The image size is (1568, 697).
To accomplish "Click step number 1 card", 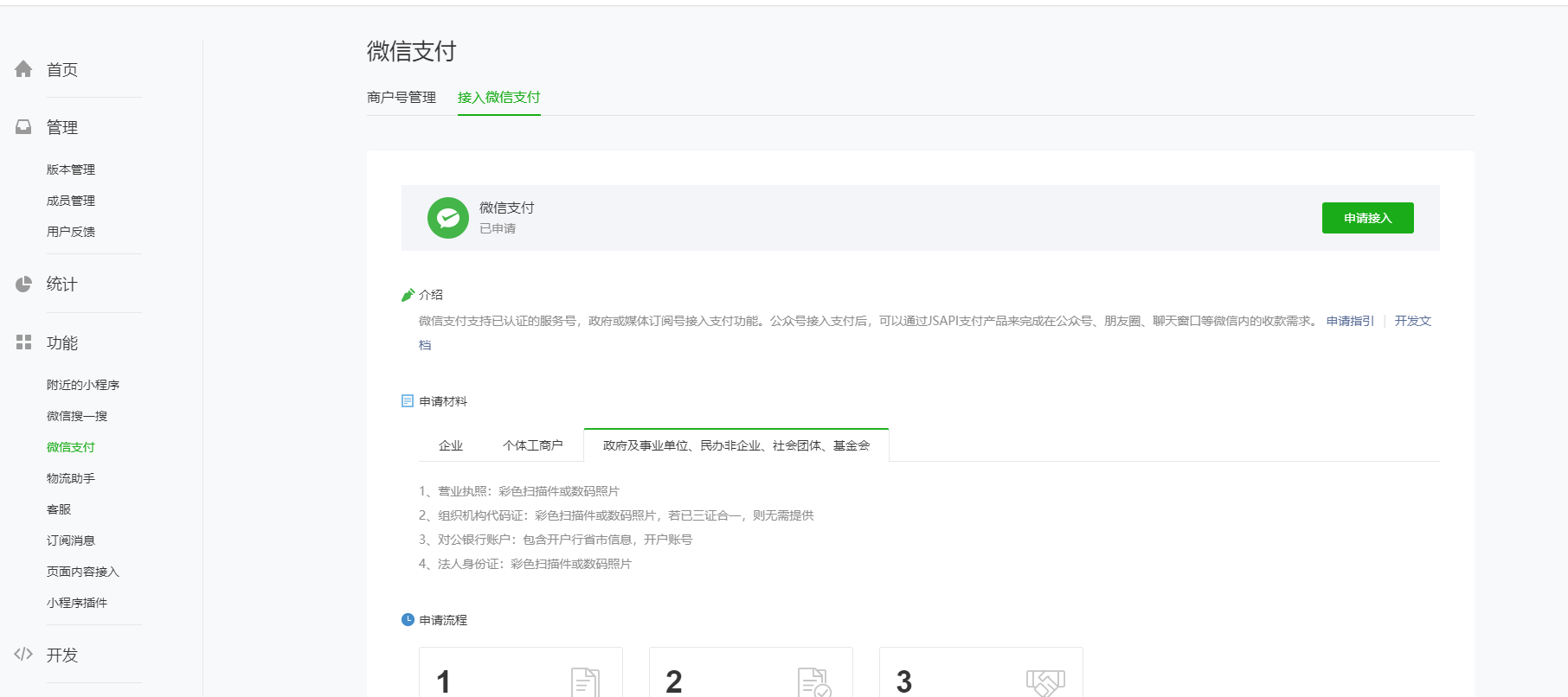I will [521, 673].
